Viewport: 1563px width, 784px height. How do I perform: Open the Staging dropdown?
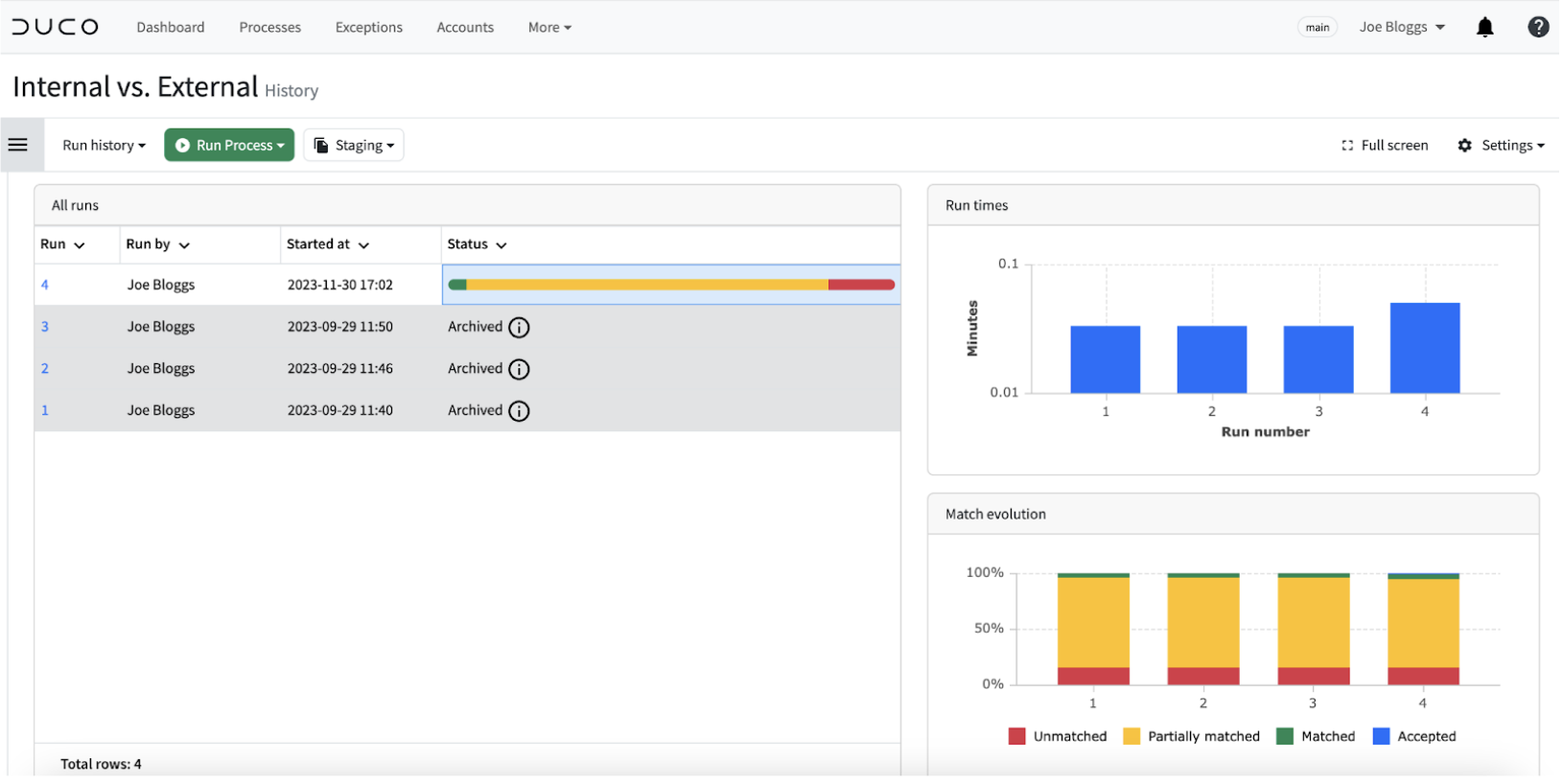click(x=355, y=146)
